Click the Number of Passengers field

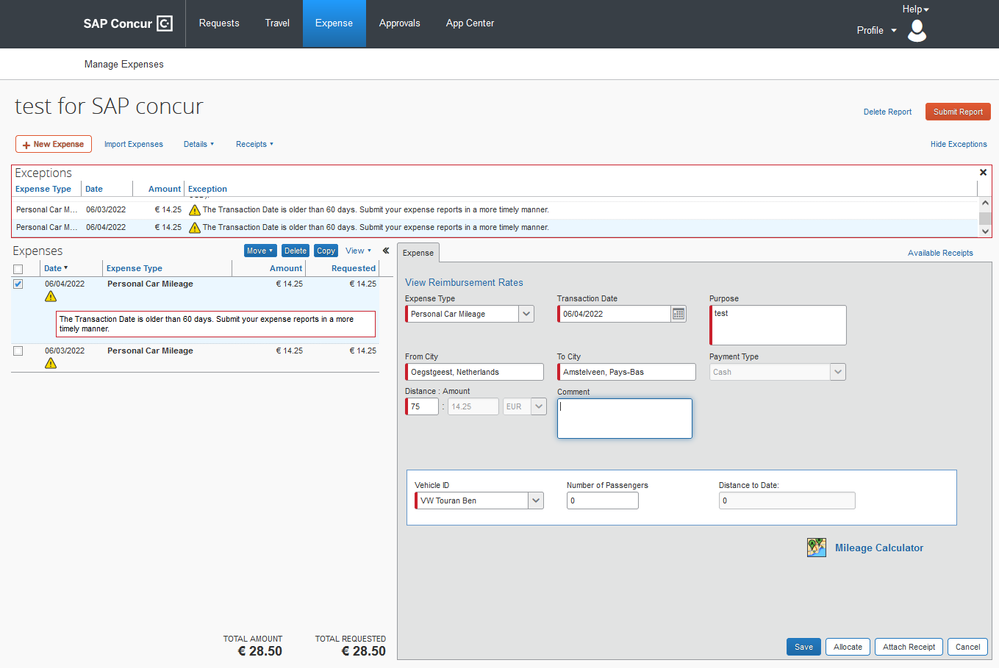(x=602, y=500)
